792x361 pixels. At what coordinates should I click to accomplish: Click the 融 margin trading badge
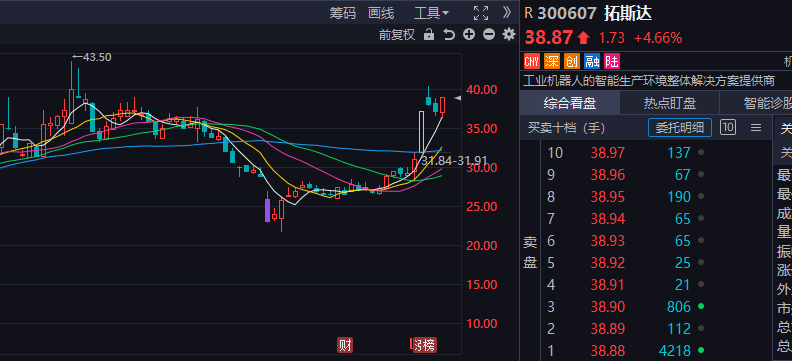(591, 62)
